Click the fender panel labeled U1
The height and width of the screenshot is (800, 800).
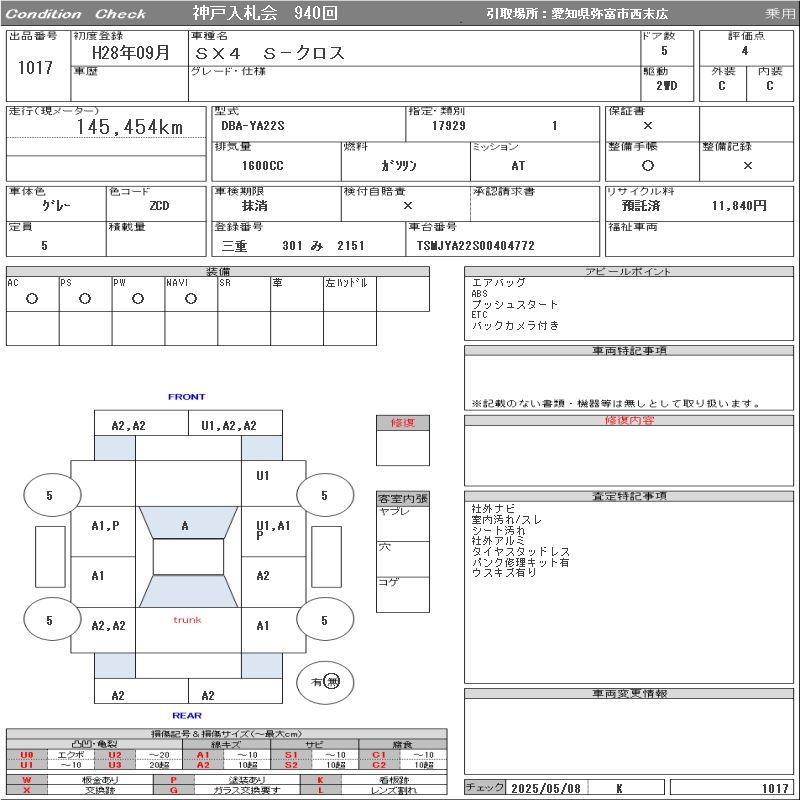point(262,476)
